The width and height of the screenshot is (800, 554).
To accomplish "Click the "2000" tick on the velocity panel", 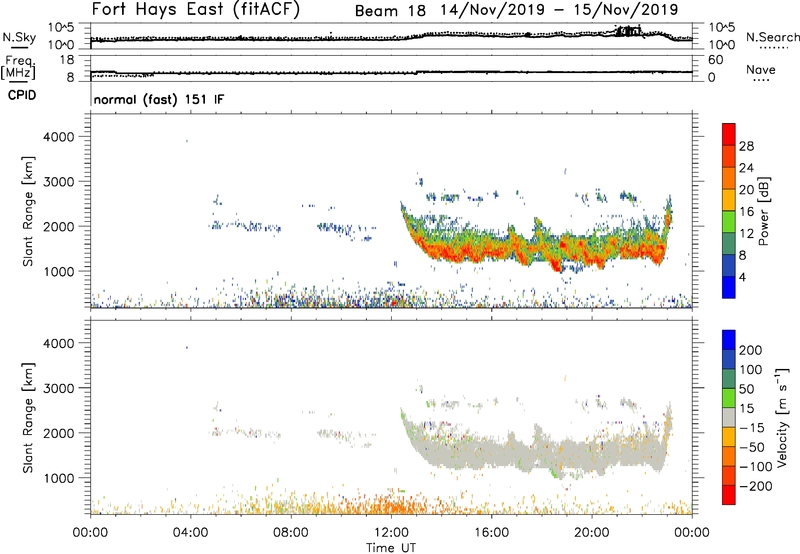I will [59, 433].
